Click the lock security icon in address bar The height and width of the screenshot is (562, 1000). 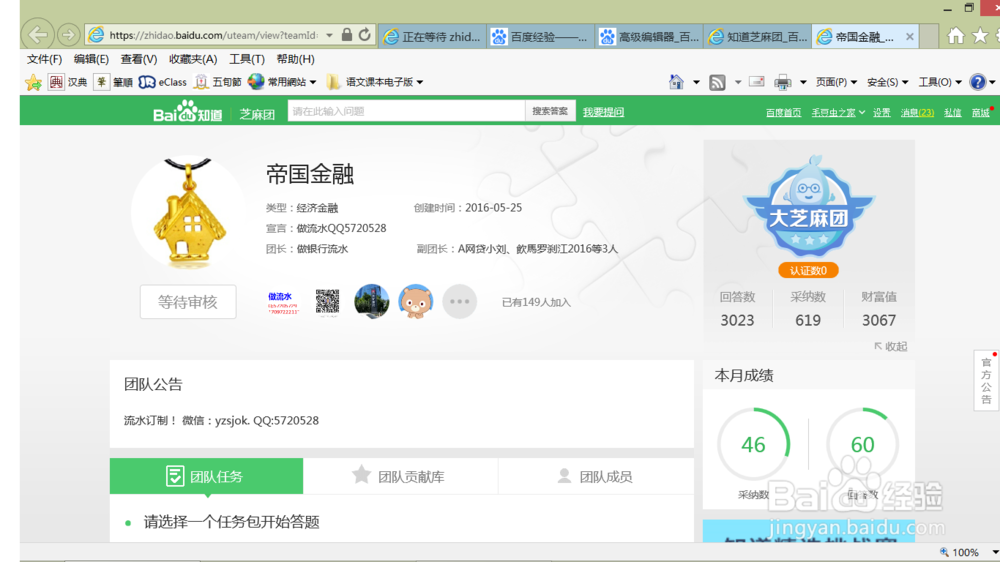[346, 34]
